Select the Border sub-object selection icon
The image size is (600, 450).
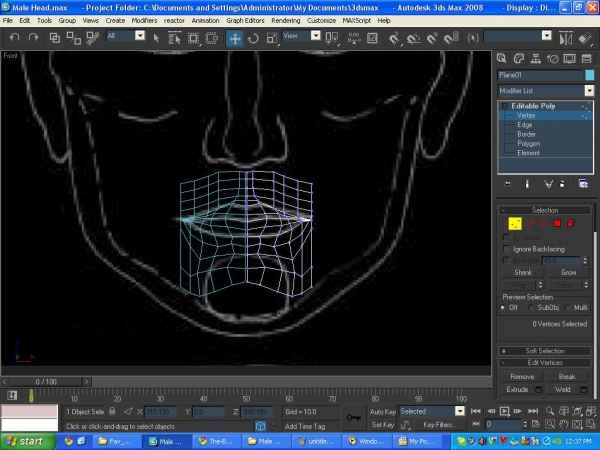pos(543,223)
